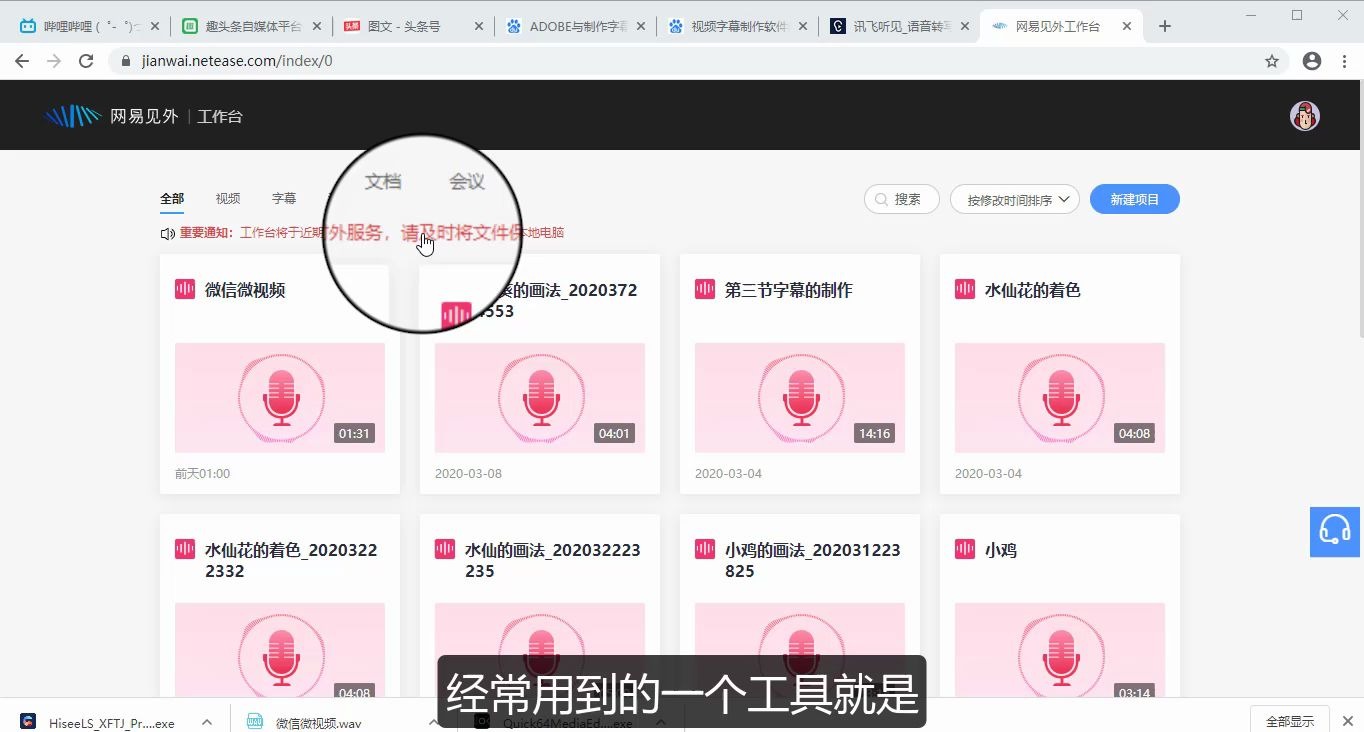The width and height of the screenshot is (1364, 732).
Task: Click the 前天01:00 date text
Action: click(202, 473)
